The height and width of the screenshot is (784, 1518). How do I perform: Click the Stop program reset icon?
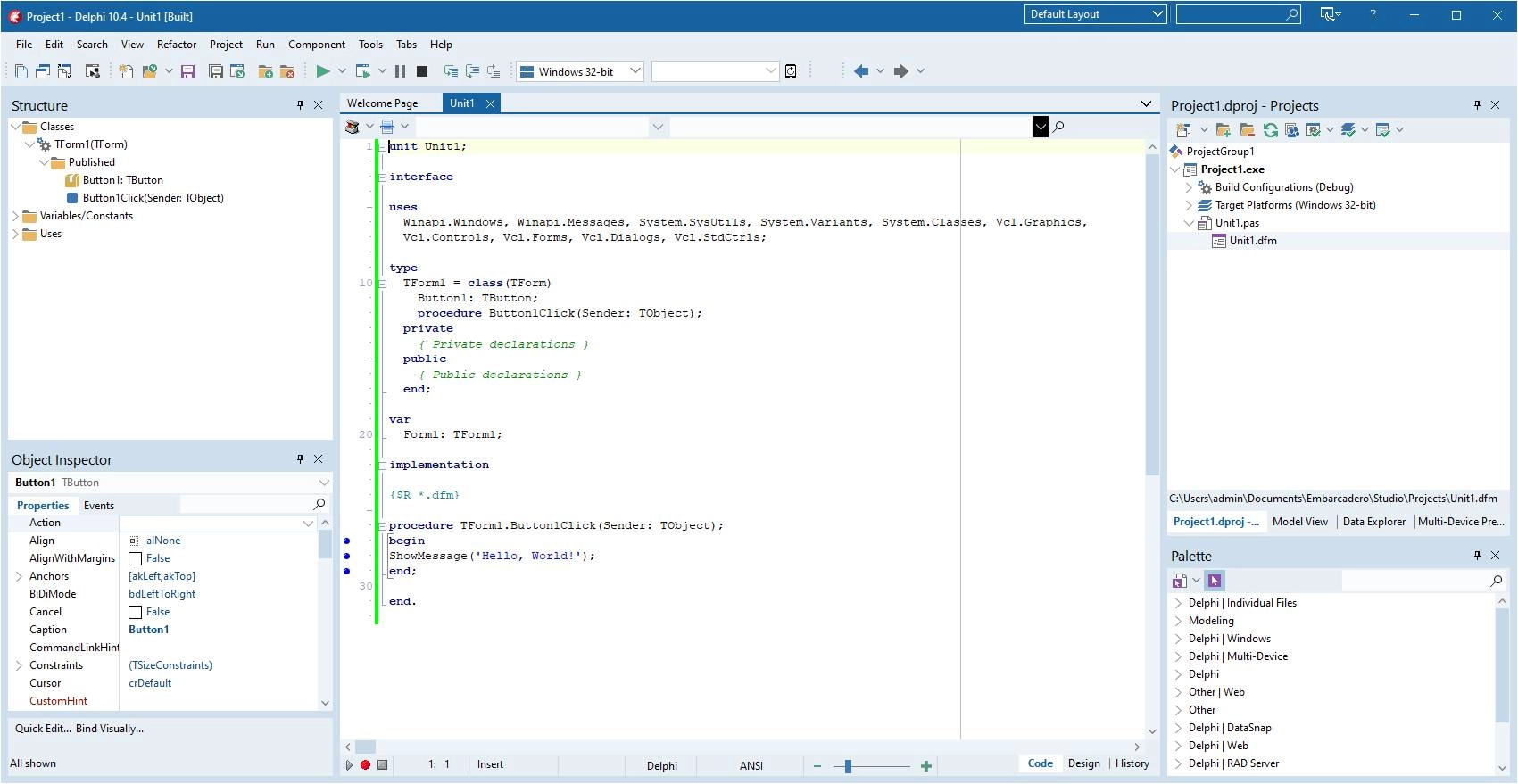click(x=422, y=71)
